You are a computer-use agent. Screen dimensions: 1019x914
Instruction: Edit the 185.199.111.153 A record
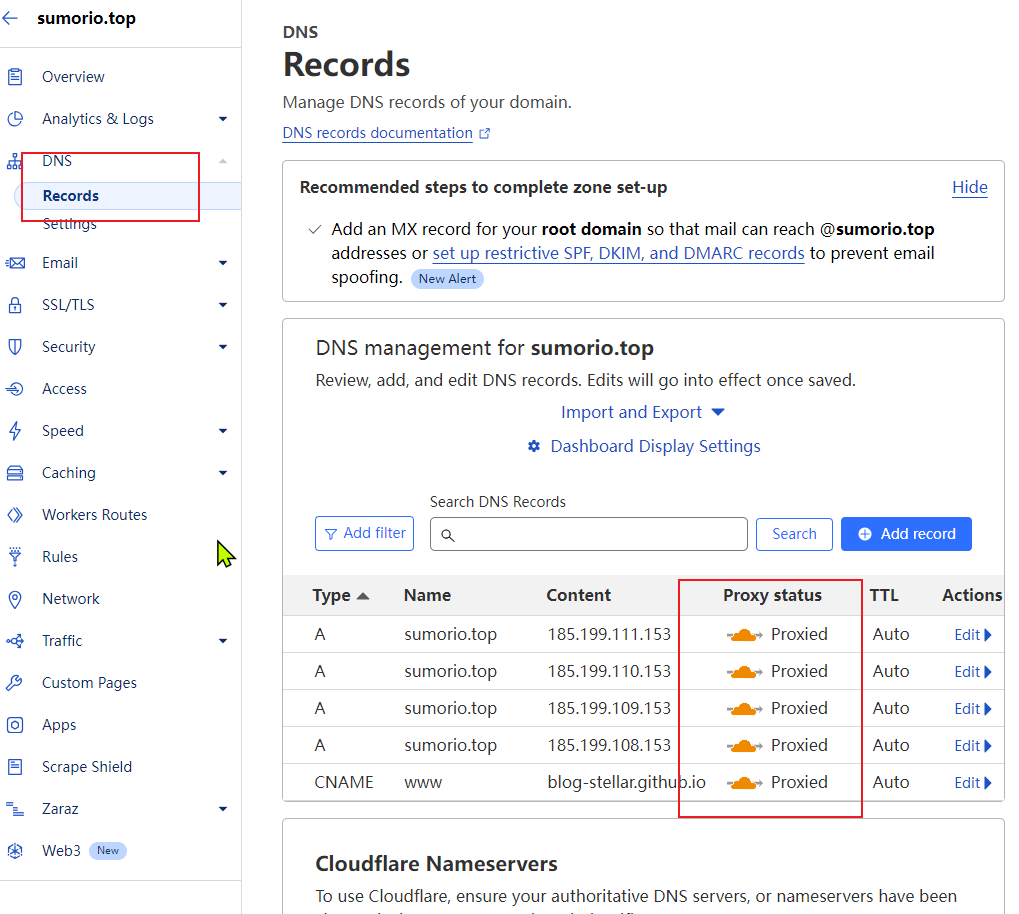972,635
